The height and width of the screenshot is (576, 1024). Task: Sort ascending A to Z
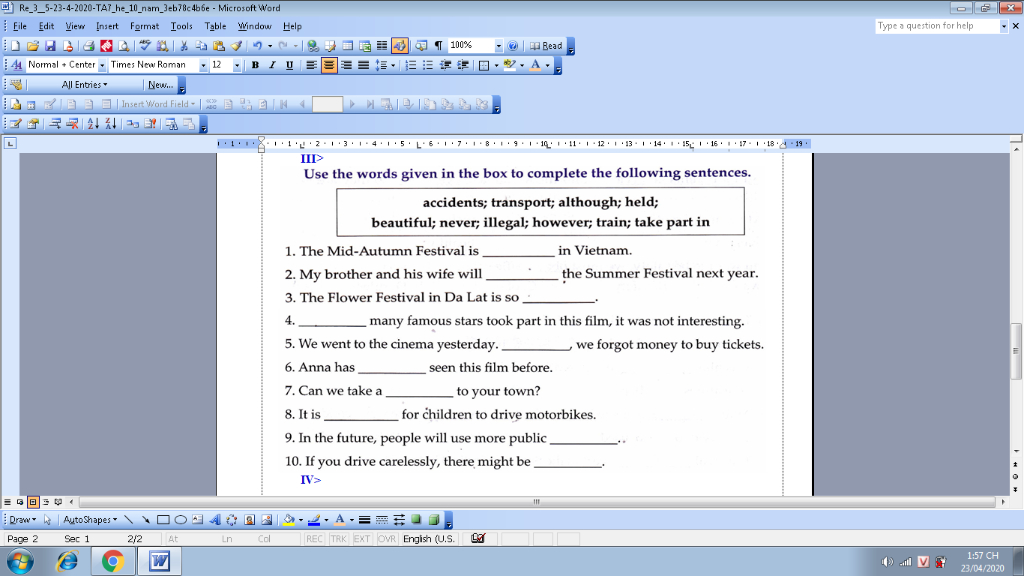93,123
